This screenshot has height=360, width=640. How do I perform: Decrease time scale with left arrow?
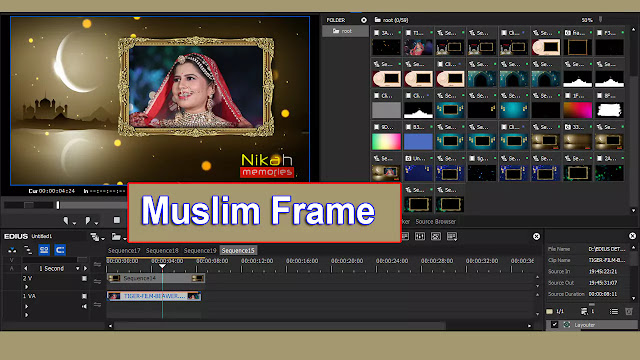[26, 269]
